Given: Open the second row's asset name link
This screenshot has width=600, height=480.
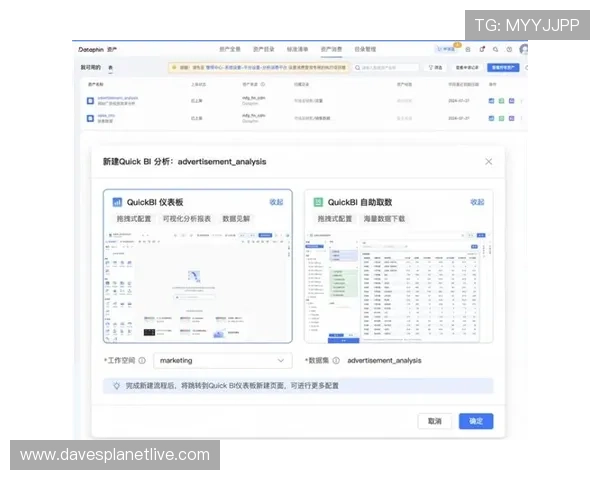Looking at the screenshot, I should pos(106,116).
